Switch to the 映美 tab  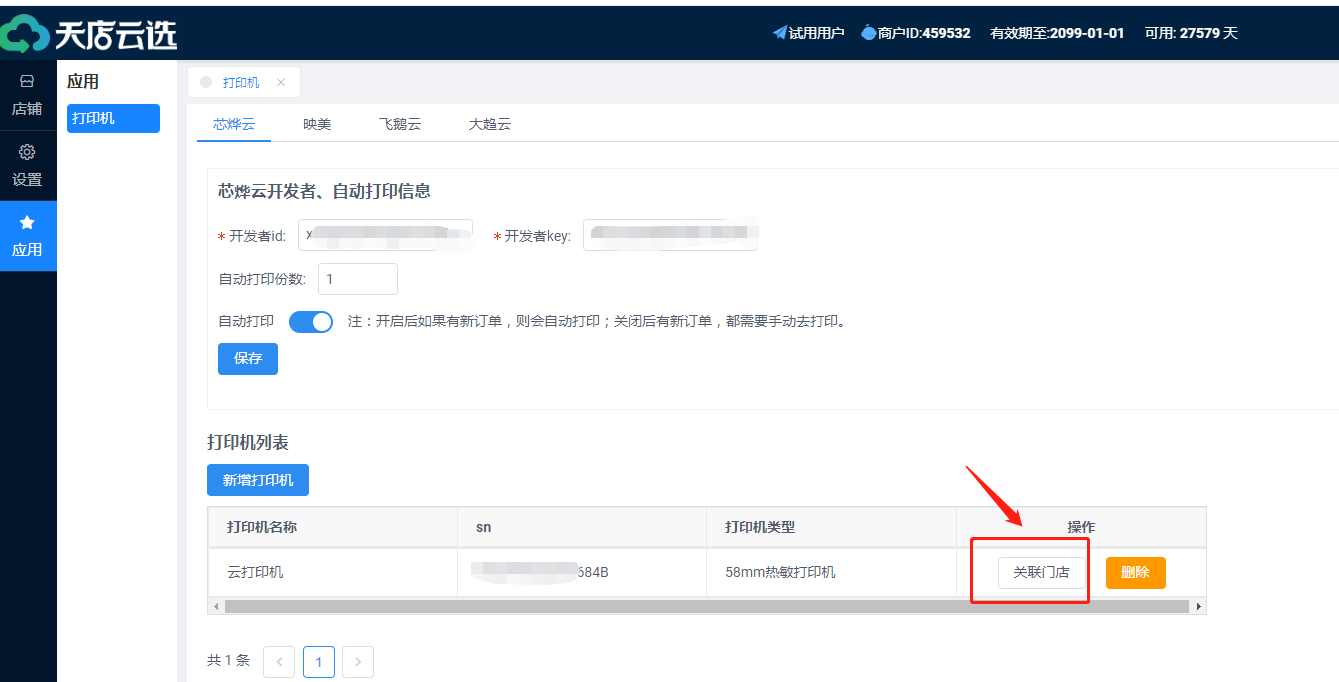317,125
